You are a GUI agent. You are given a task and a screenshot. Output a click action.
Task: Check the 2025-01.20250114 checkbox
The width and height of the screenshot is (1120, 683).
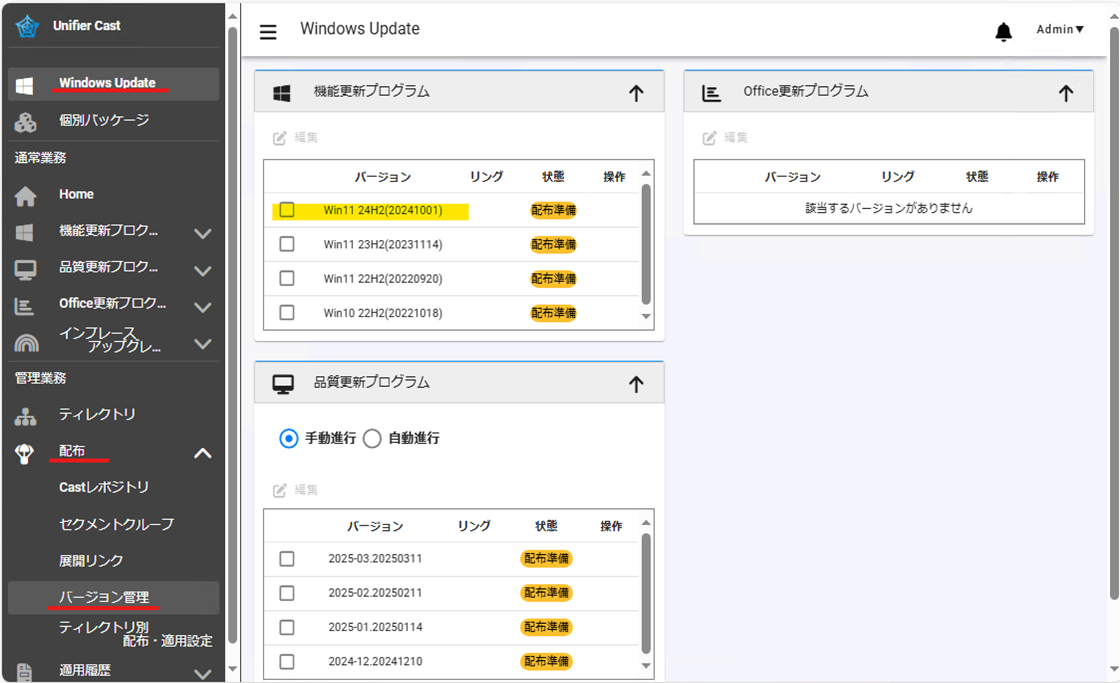click(287, 627)
